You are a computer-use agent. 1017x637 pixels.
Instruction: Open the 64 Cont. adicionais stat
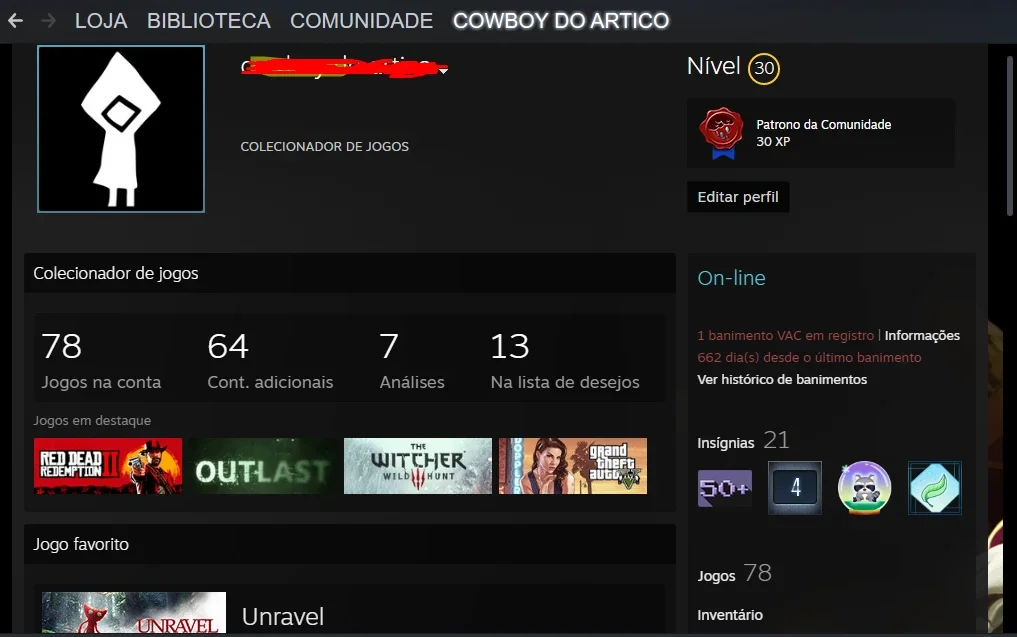(x=270, y=360)
